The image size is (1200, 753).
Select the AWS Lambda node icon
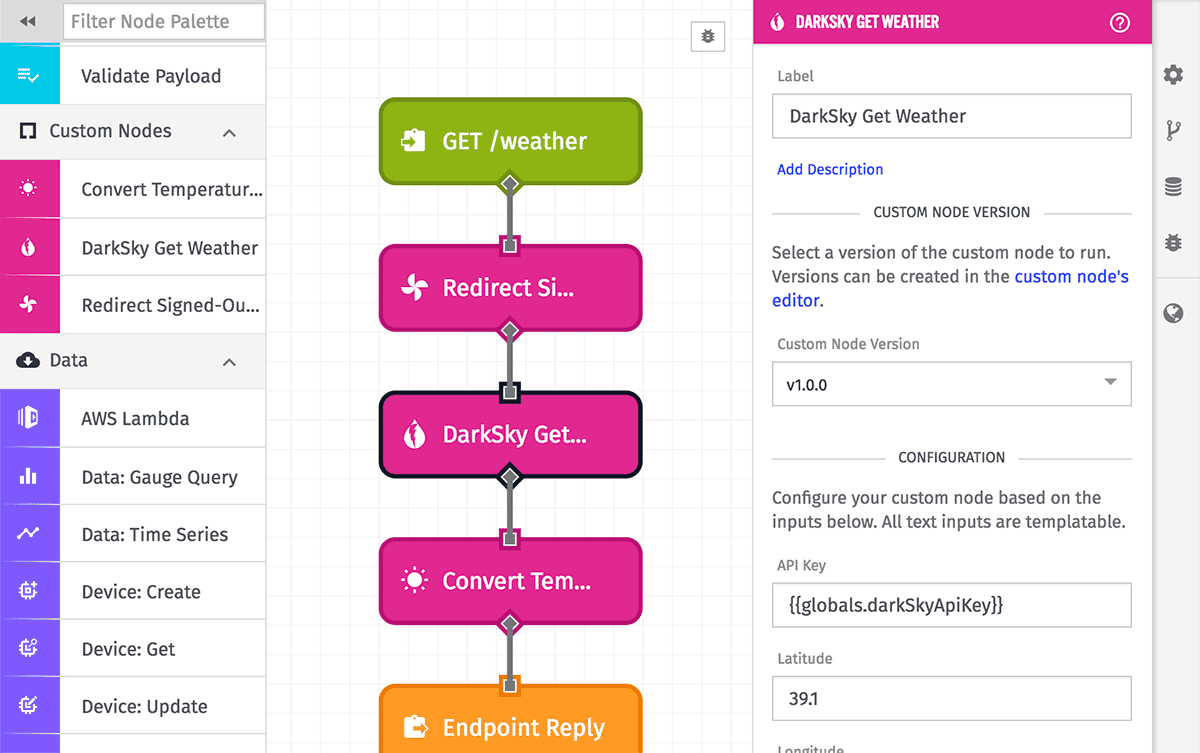click(x=29, y=418)
